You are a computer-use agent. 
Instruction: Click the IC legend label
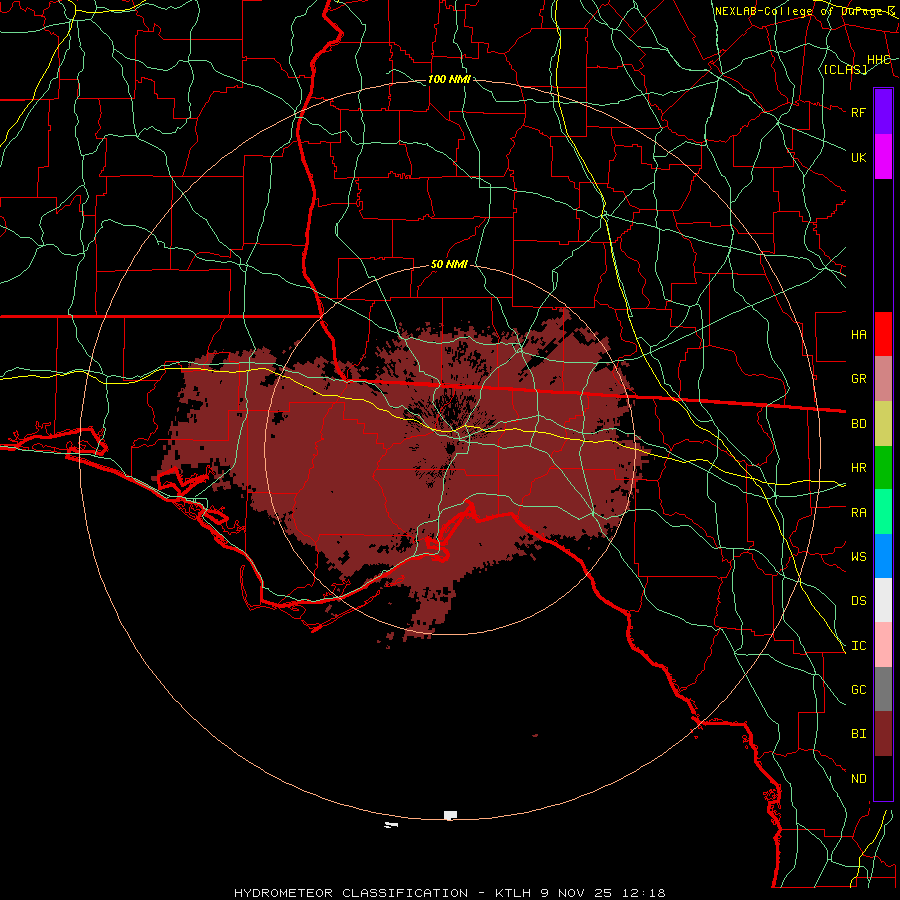(858, 646)
